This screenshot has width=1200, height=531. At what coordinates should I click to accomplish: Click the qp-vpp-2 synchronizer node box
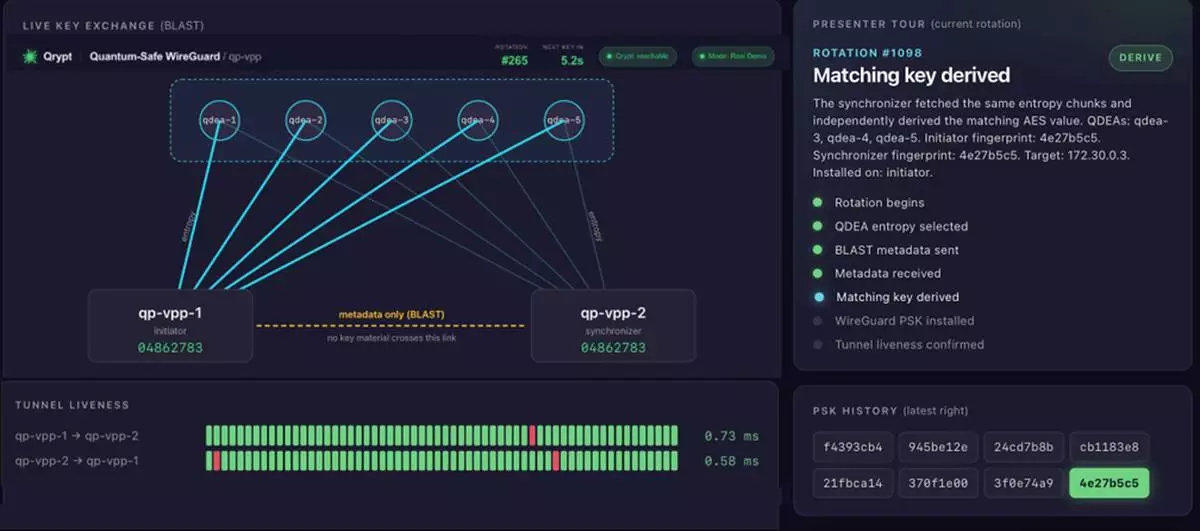tap(613, 326)
